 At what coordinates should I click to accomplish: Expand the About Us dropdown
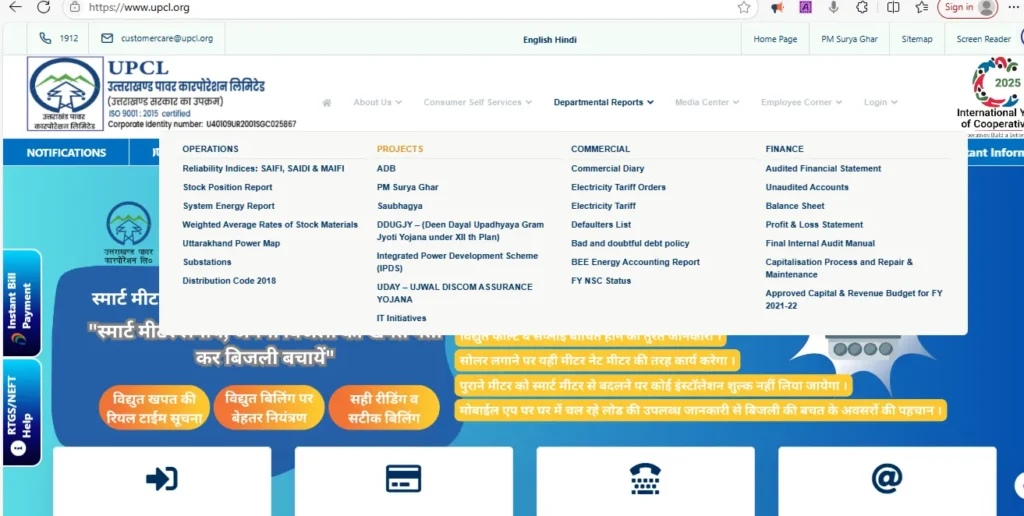point(377,102)
